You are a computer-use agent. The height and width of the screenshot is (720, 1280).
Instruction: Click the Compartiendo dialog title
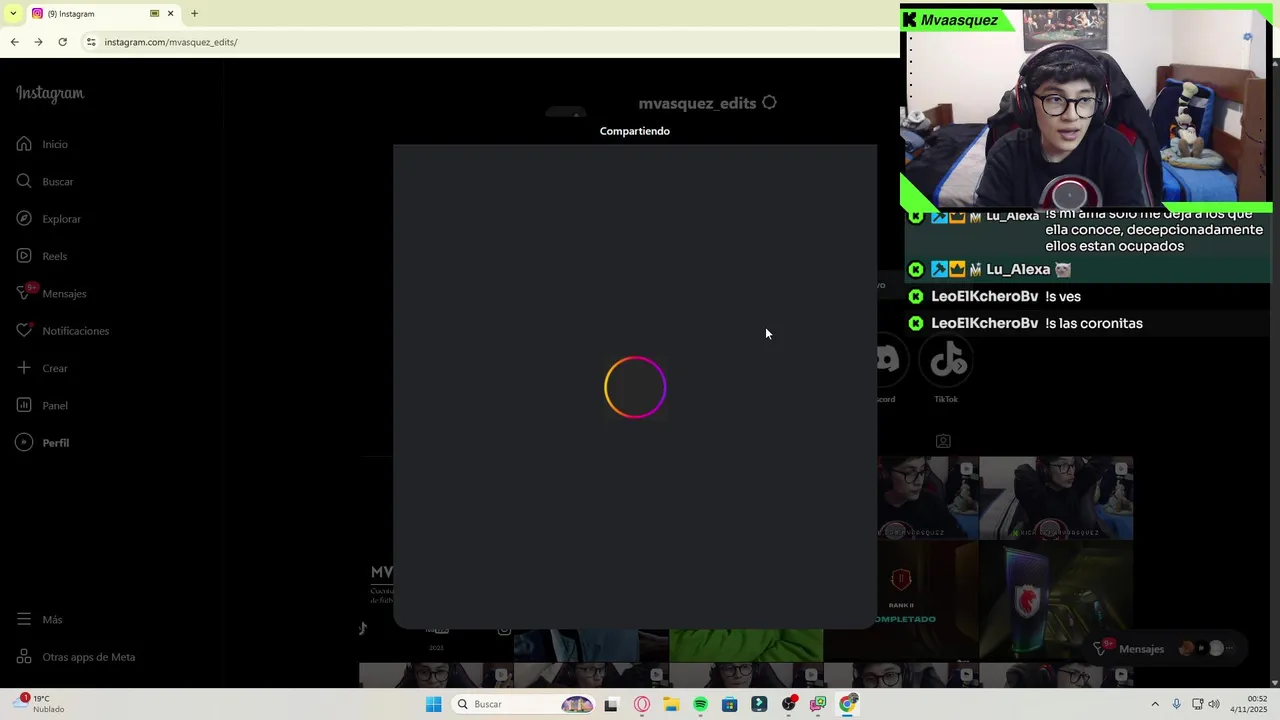point(635,131)
